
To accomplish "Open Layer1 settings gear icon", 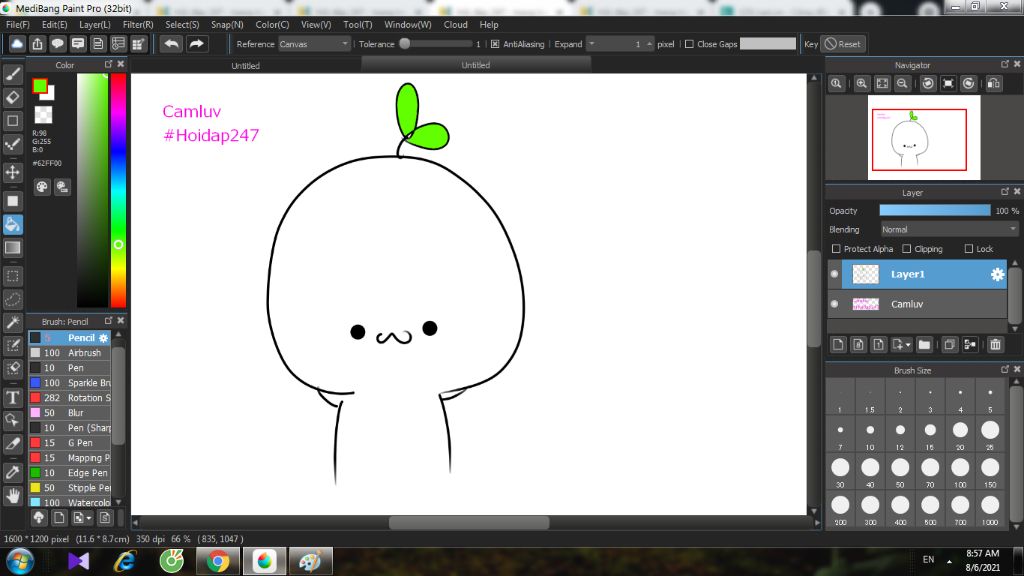I will (x=997, y=274).
